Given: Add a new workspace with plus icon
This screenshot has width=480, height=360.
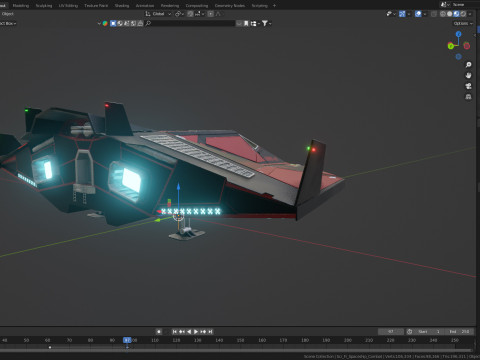Looking at the screenshot, I should (x=274, y=6).
